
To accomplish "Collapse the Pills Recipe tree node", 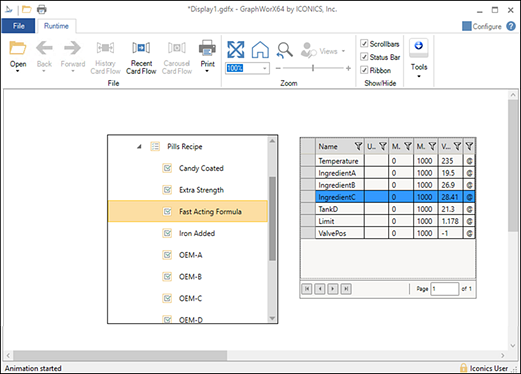I will [x=139, y=146].
